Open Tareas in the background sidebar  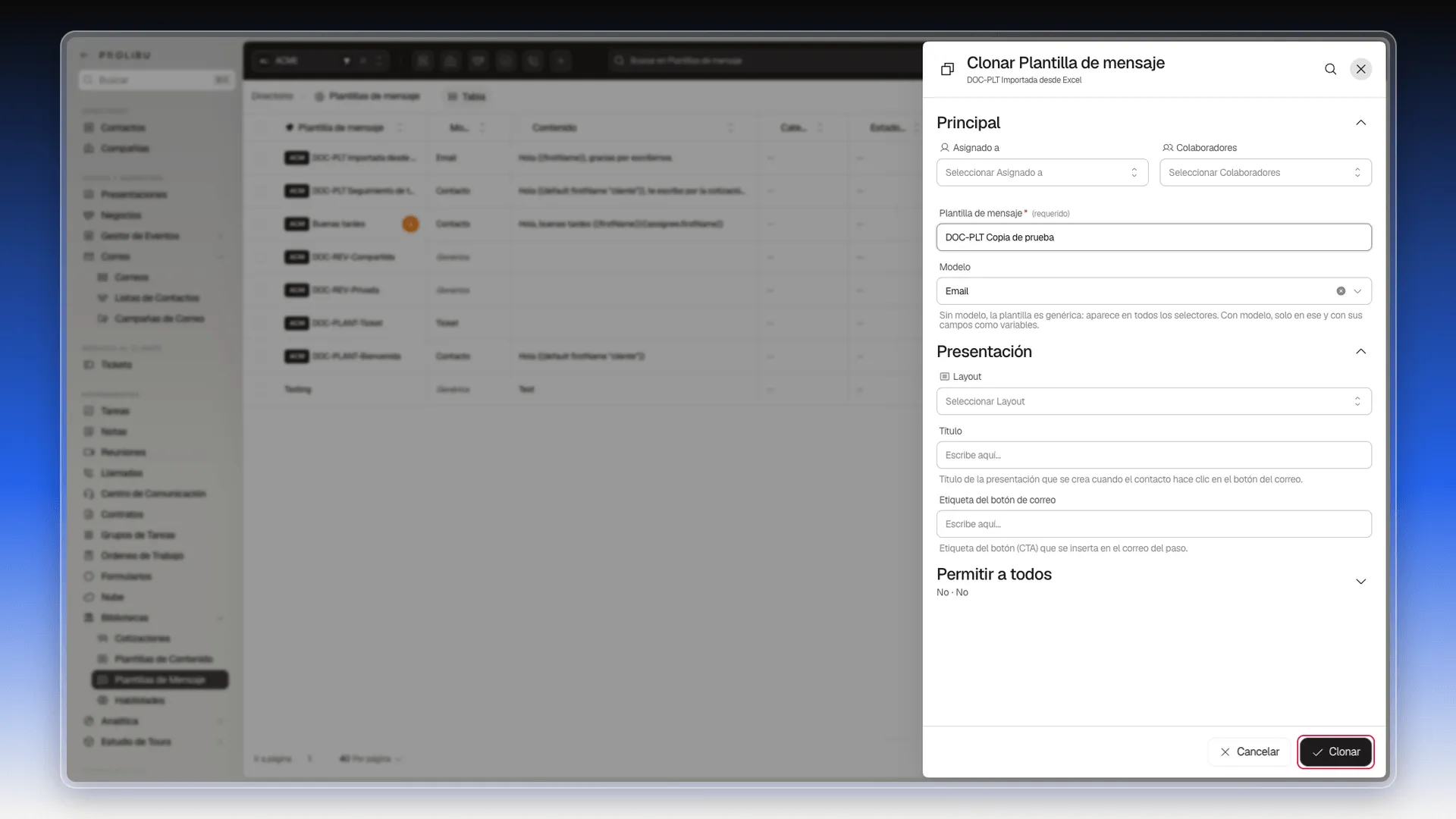115,411
